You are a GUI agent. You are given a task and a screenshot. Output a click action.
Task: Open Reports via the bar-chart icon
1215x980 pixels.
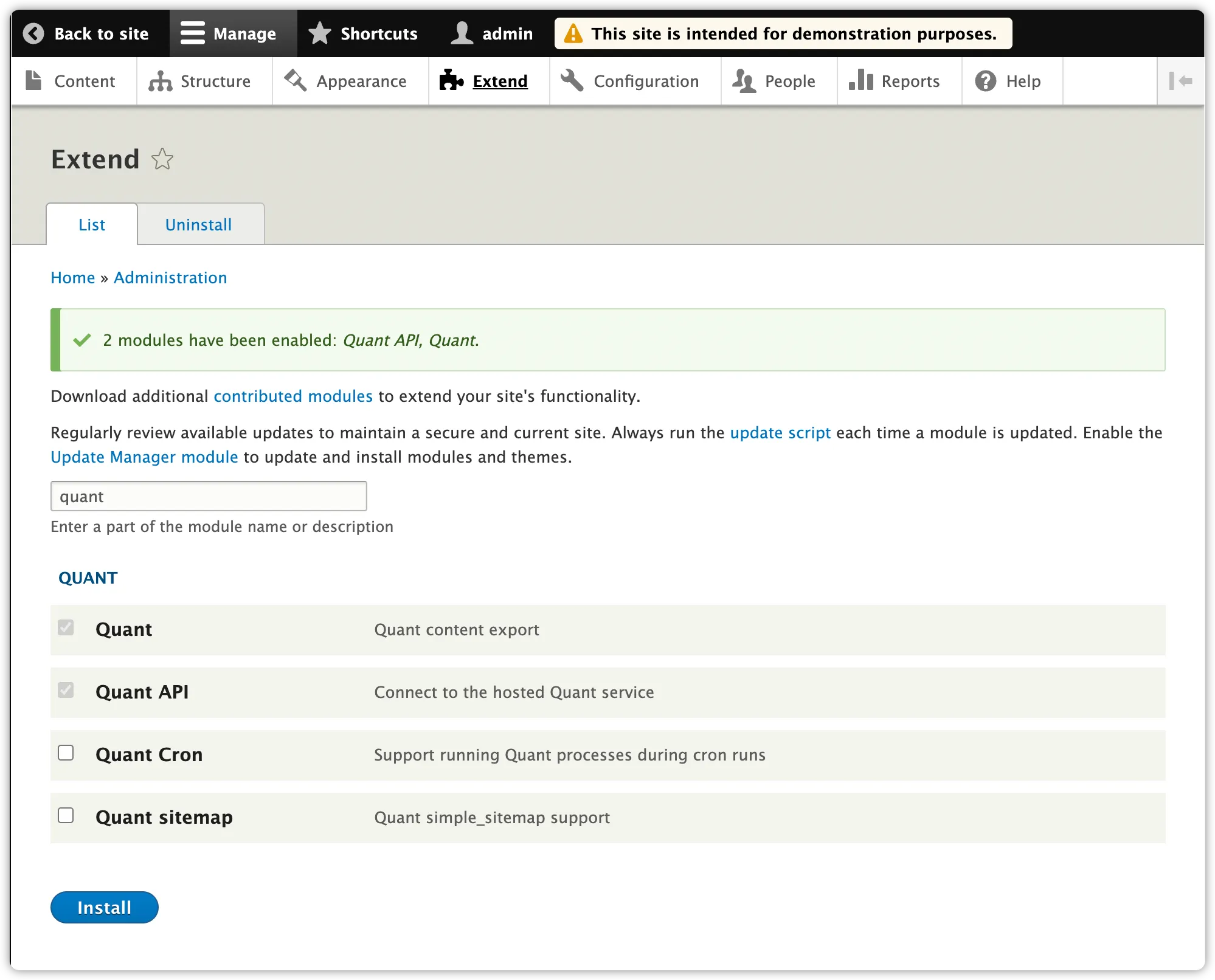click(x=860, y=80)
